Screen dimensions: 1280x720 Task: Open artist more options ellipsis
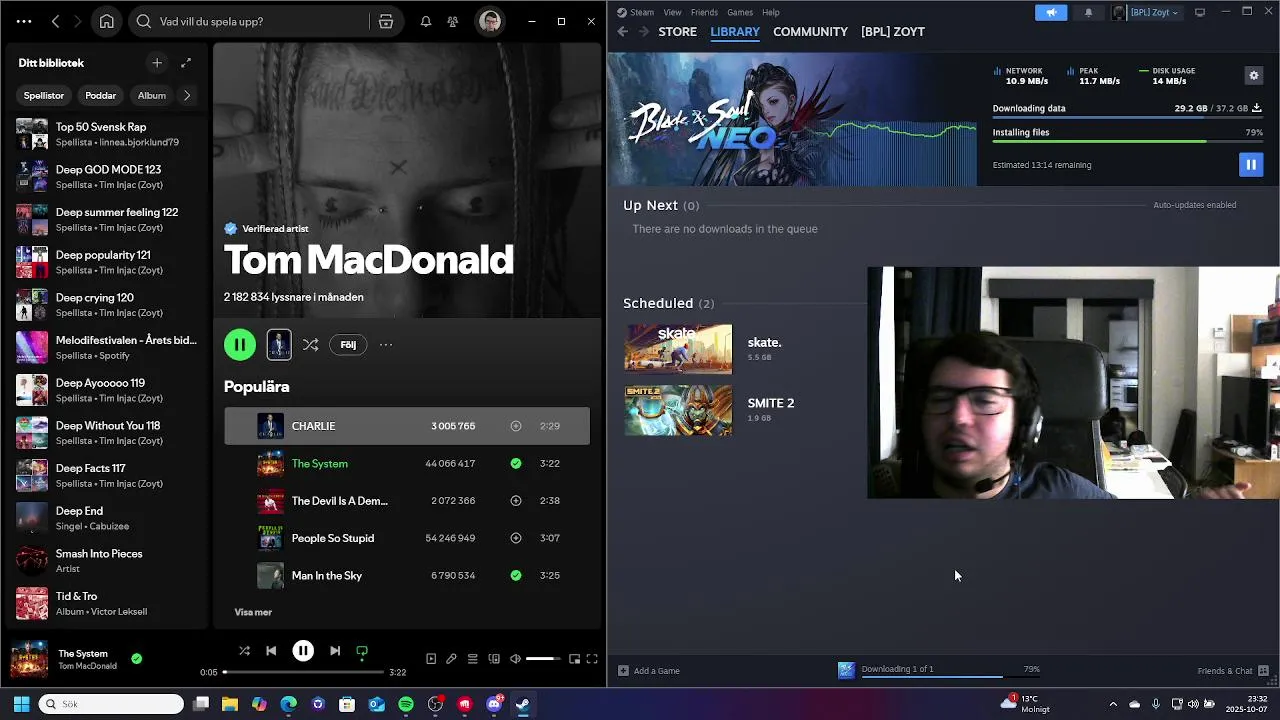click(x=386, y=345)
